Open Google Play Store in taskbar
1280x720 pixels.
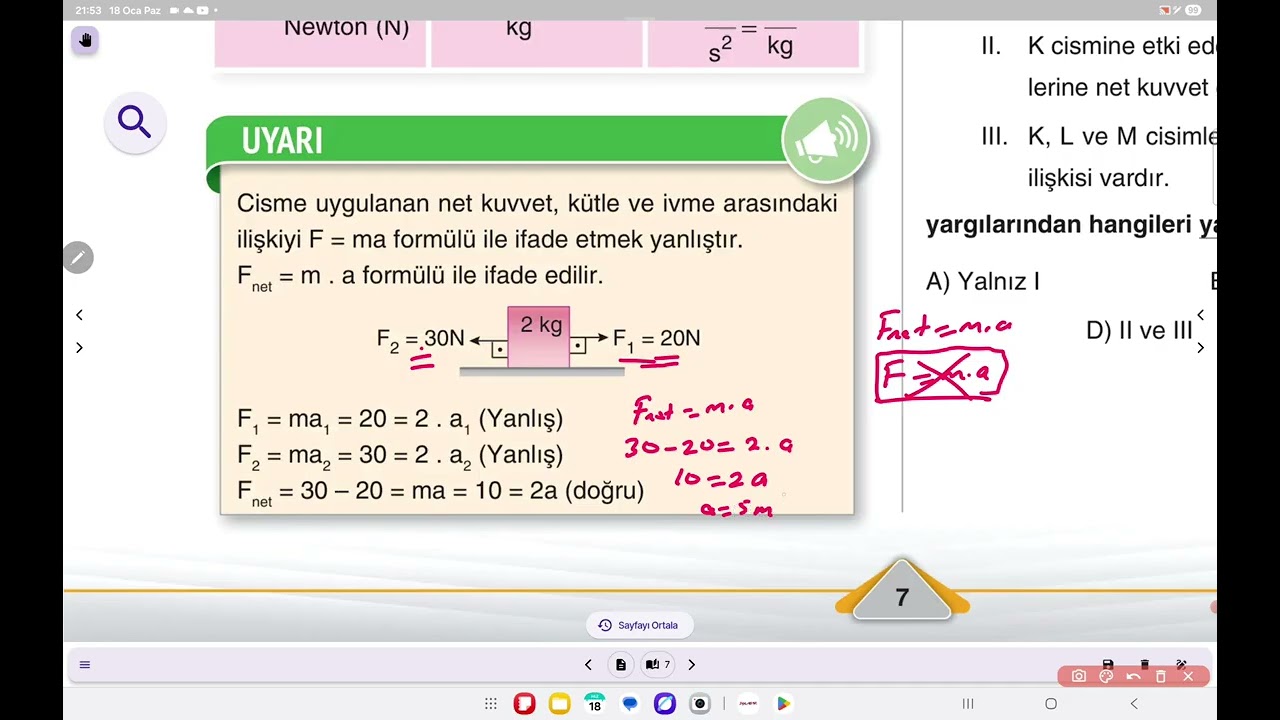point(783,704)
